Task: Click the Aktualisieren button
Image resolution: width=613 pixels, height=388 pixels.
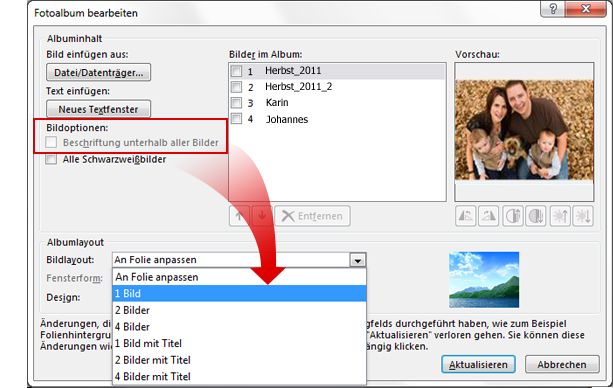Action: pos(478,365)
